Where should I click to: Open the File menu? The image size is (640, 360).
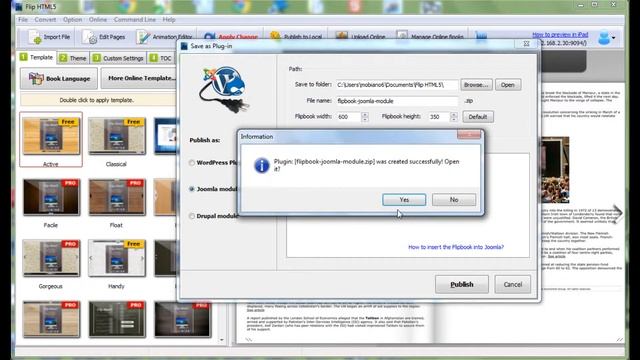23,20
